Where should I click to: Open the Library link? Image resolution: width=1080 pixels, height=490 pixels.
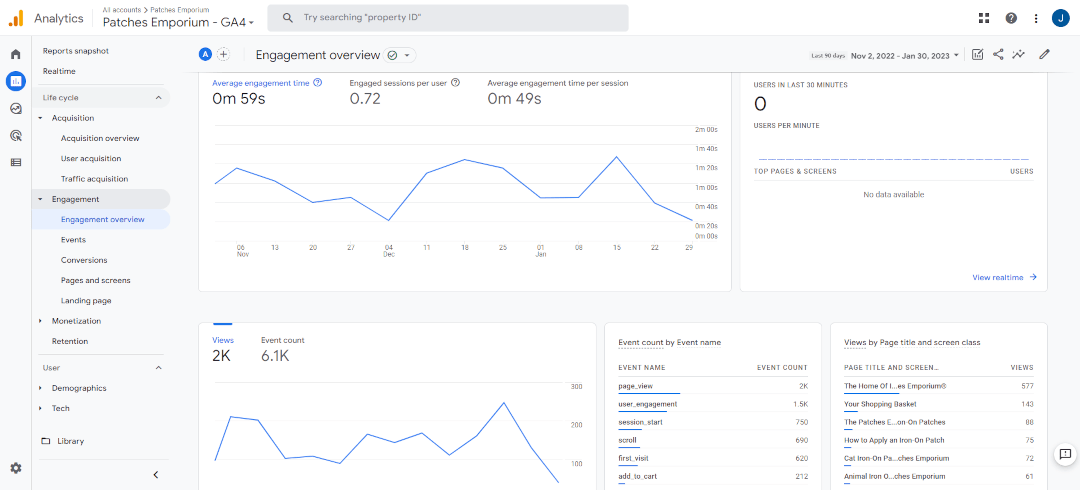click(71, 441)
